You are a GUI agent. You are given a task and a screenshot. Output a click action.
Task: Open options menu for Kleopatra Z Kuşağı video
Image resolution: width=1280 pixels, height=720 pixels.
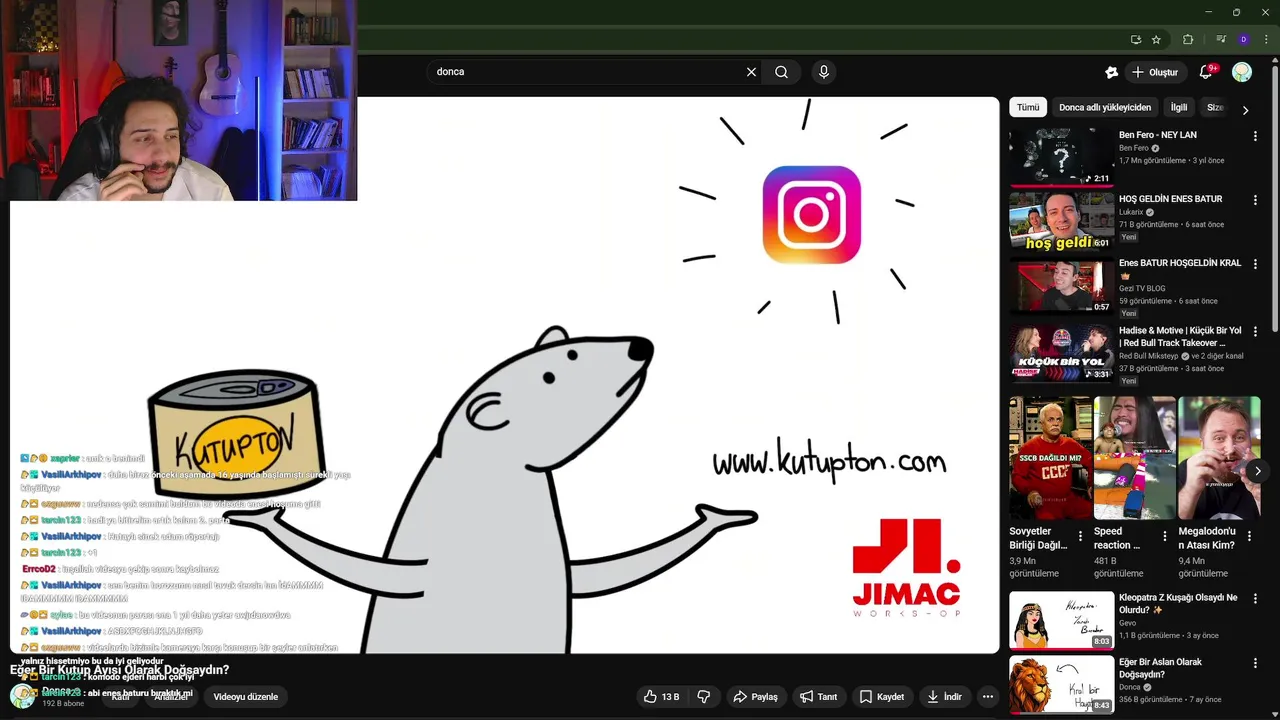pyautogui.click(x=1255, y=599)
